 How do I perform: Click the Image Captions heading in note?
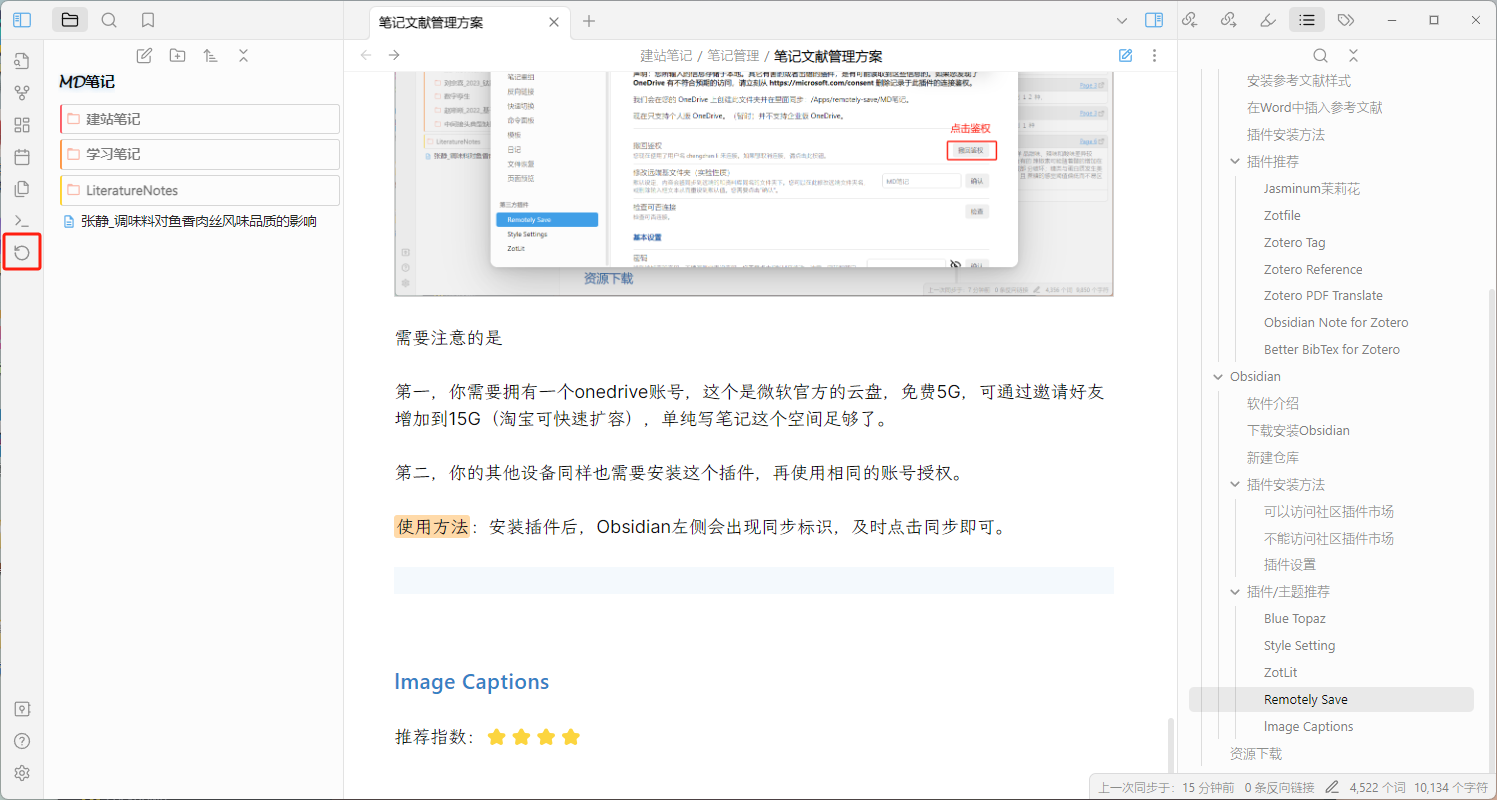(x=472, y=682)
